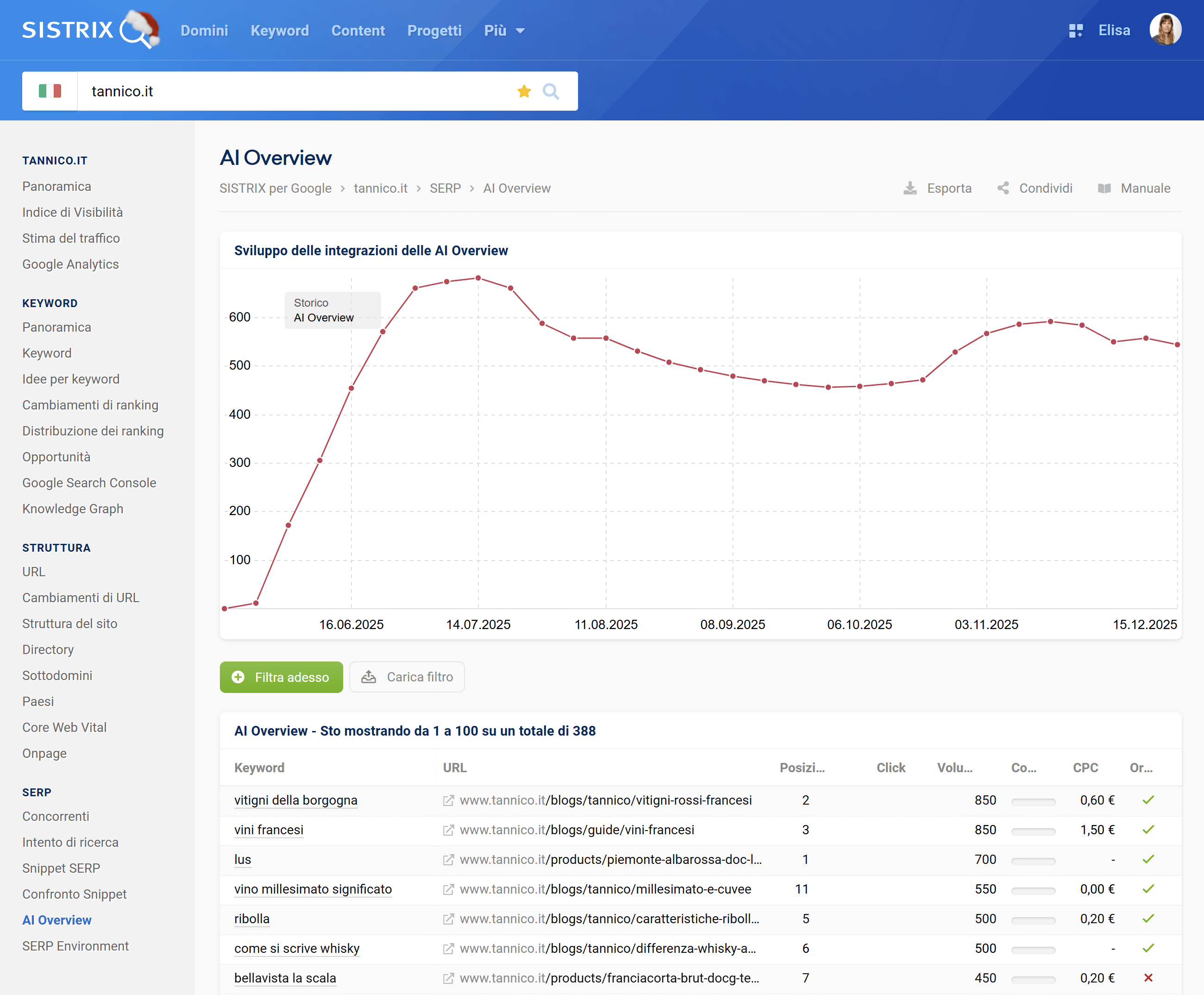Click the red X for bellavista la scala
The width and height of the screenshot is (1204, 995).
[1148, 978]
